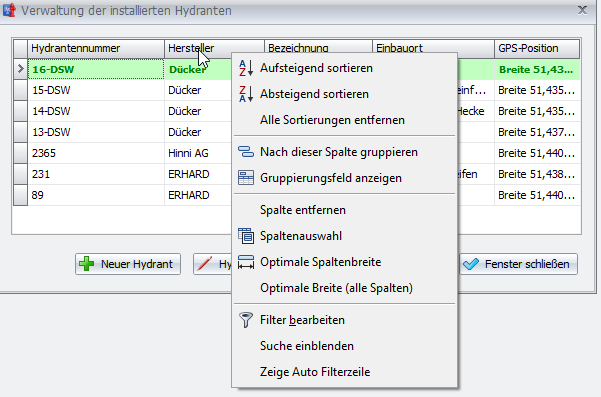Choose Optimale Breite (alle Spalten)
Screen dimensions: 601x397
[336, 288]
